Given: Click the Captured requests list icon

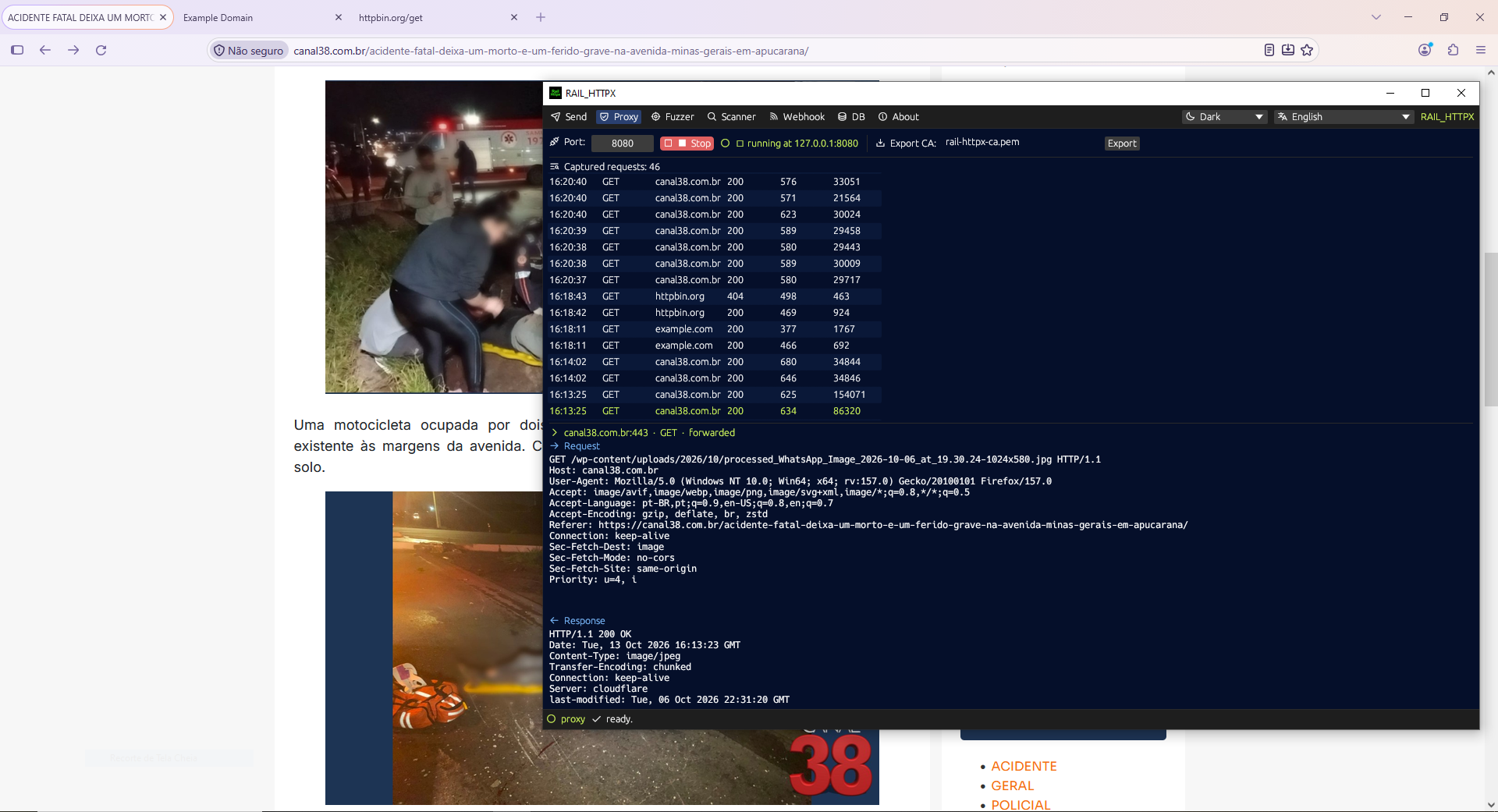Looking at the screenshot, I should [x=554, y=167].
